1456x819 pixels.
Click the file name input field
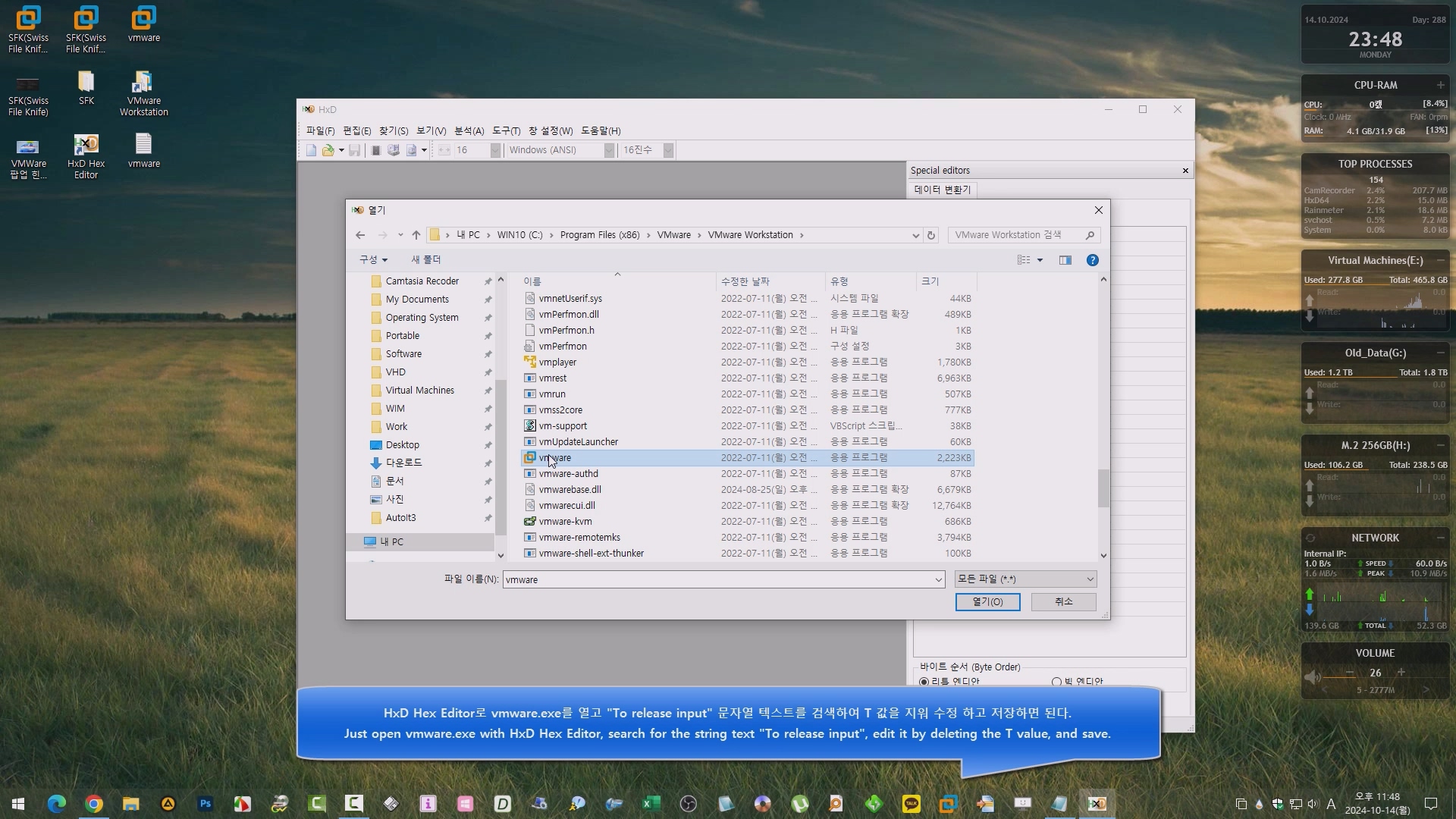[723, 580]
